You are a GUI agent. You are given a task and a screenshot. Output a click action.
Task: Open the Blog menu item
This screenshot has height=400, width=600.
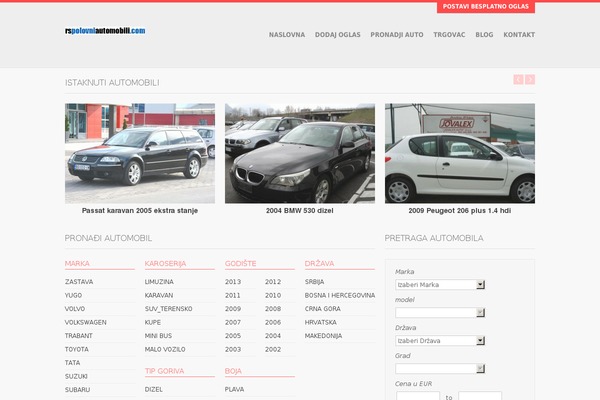click(484, 34)
